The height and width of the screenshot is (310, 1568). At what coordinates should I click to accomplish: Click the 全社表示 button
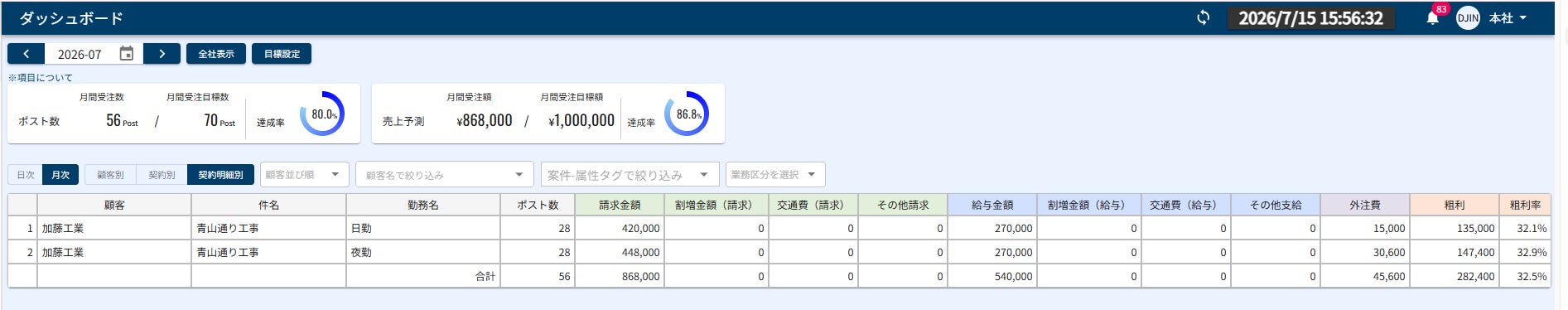216,54
